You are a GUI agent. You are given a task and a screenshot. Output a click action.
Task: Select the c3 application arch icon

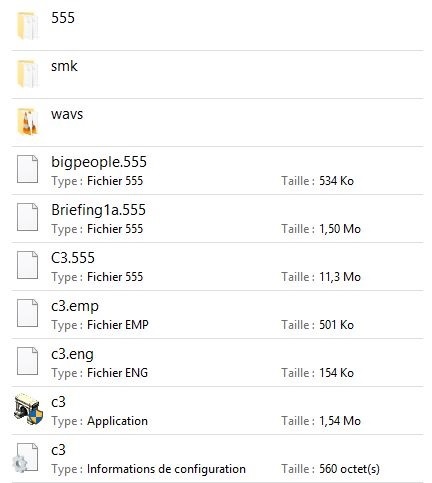click(x=28, y=409)
